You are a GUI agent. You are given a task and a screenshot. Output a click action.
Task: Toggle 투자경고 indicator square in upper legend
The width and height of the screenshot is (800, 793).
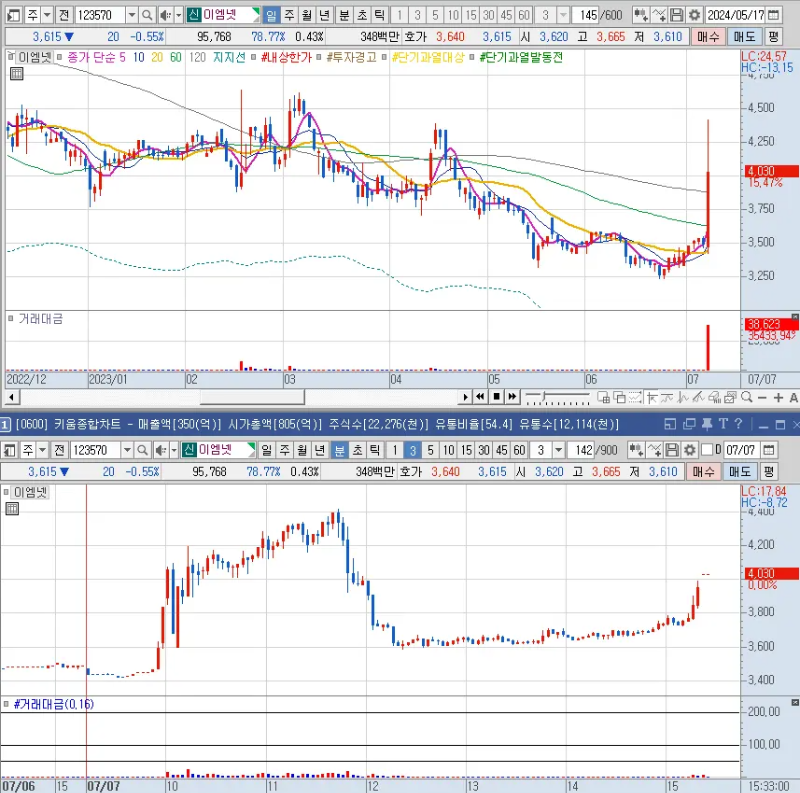pyautogui.click(x=318, y=57)
